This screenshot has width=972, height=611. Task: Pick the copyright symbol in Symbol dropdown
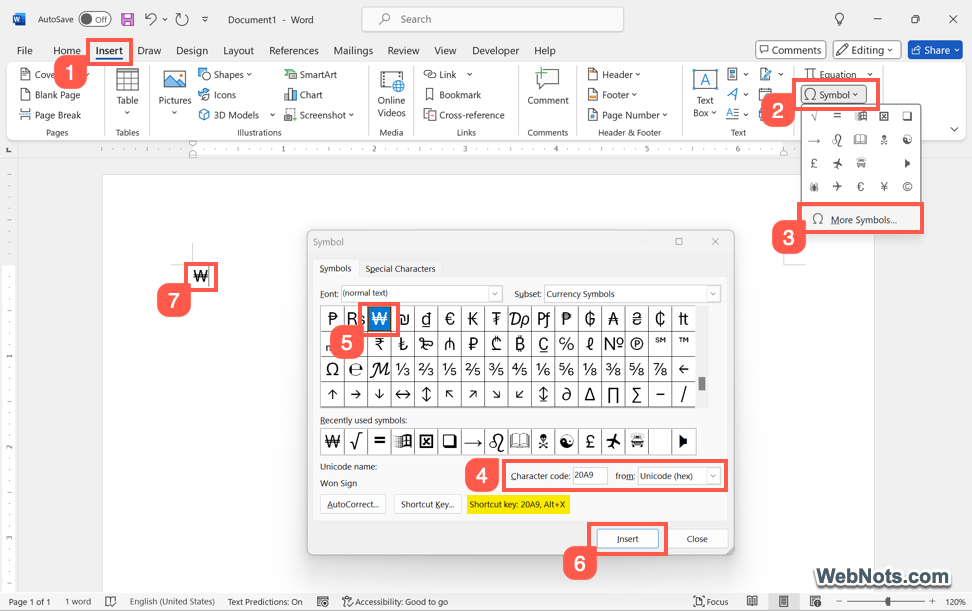[x=907, y=187]
